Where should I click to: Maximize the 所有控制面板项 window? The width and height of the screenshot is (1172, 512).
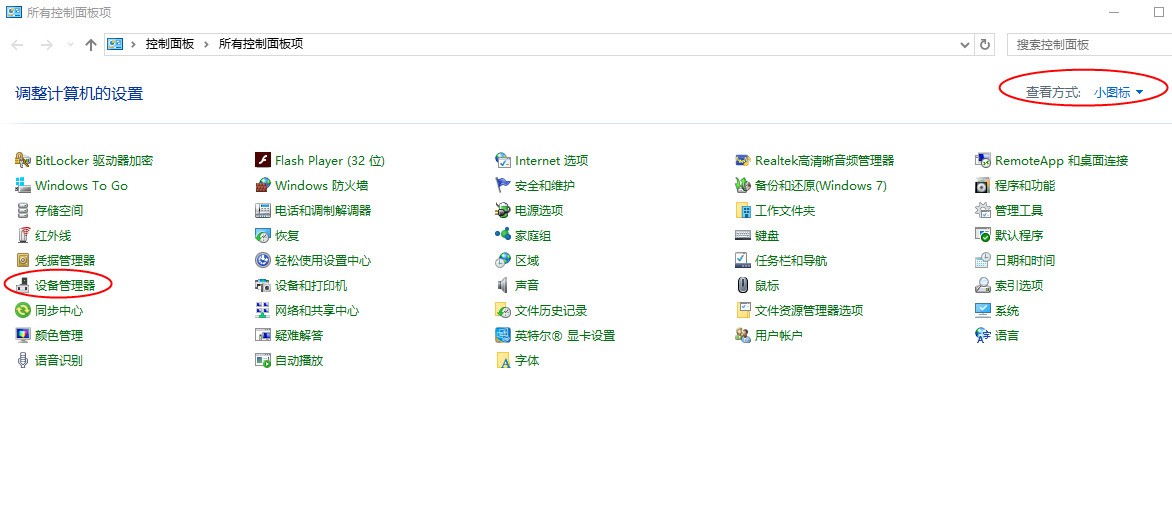click(x=1159, y=13)
